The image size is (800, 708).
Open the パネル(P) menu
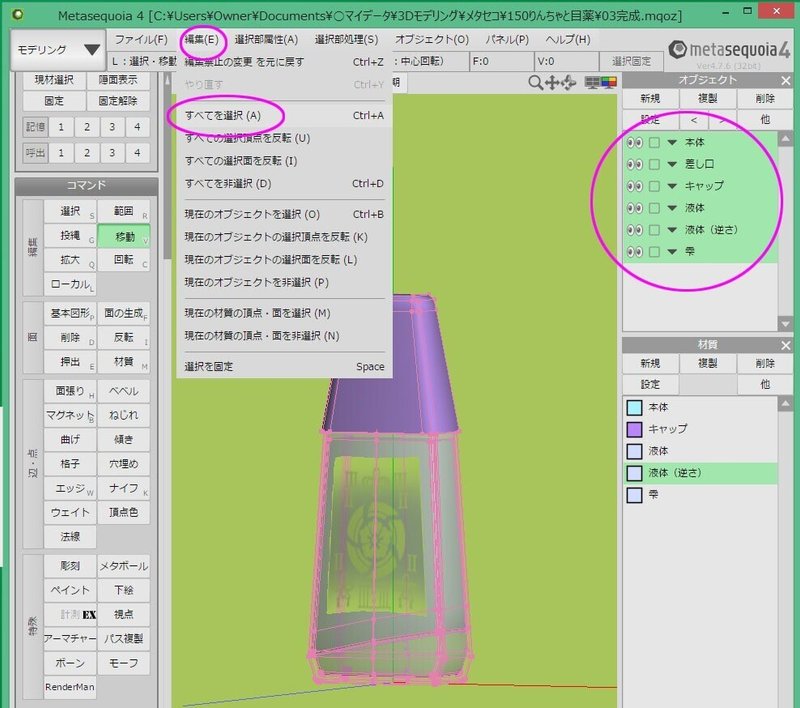click(x=507, y=39)
